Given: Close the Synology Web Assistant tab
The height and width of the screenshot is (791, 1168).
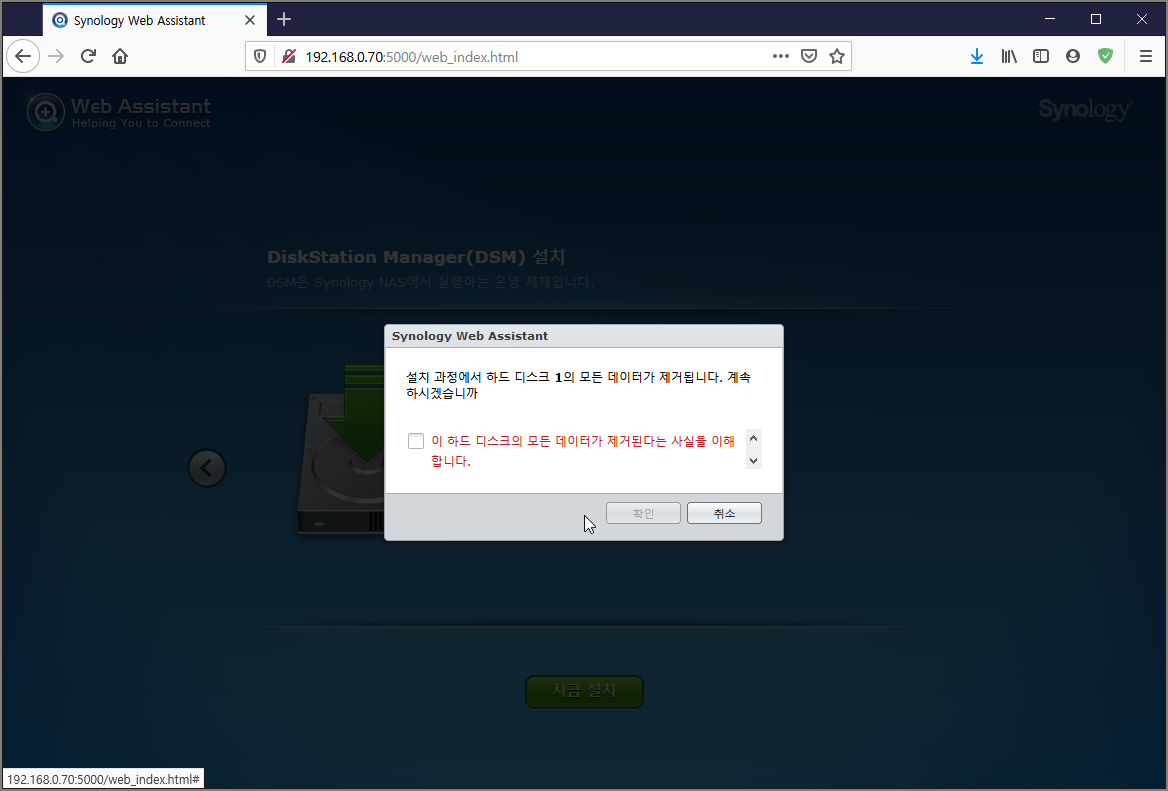Looking at the screenshot, I should [250, 20].
